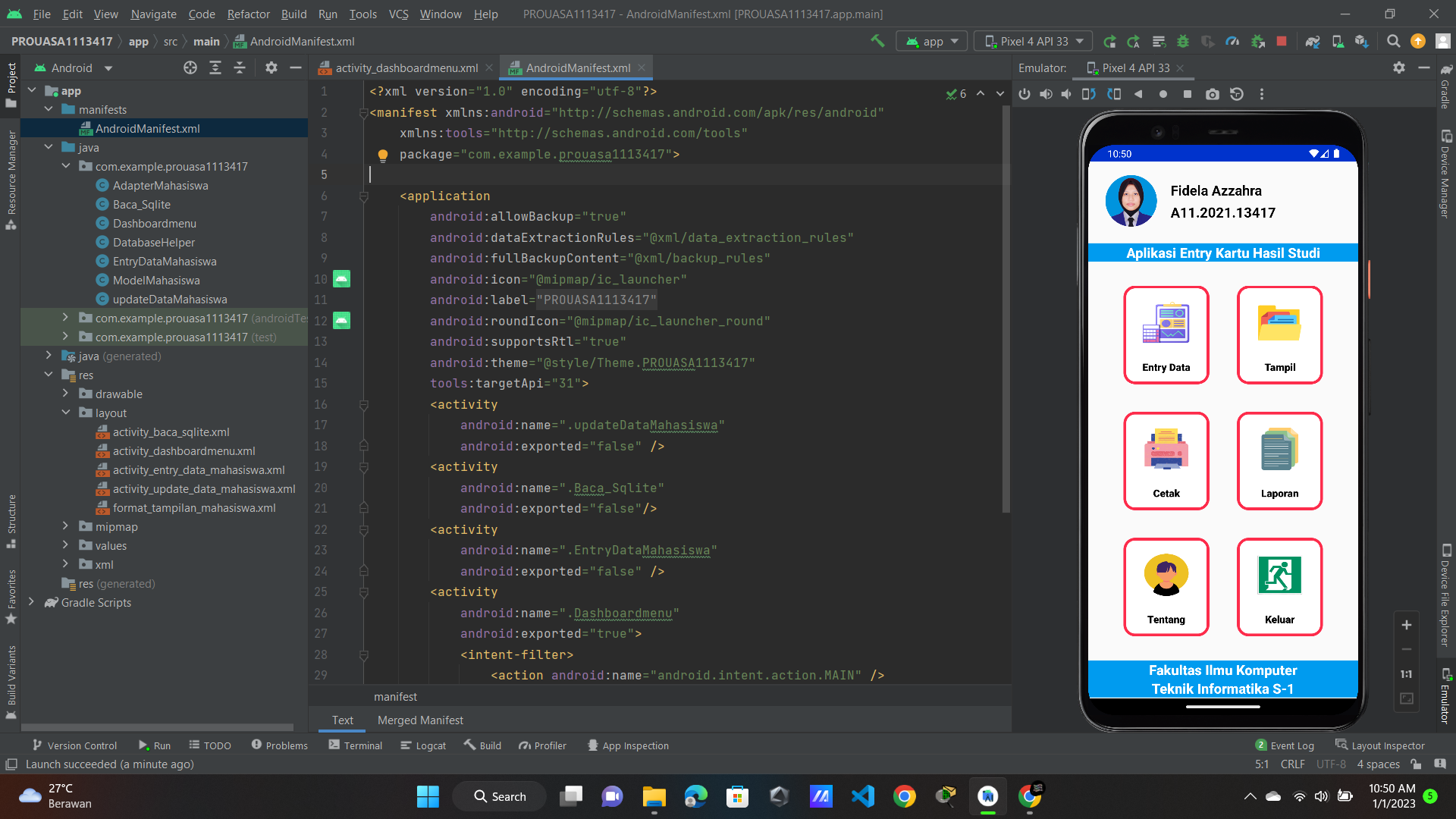Collapse the layout folder in project tree
The image size is (1456, 819).
[x=67, y=413]
